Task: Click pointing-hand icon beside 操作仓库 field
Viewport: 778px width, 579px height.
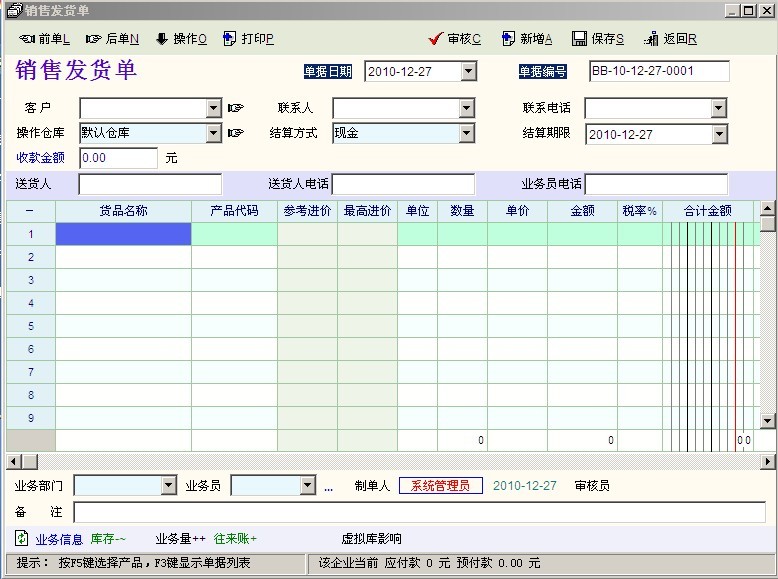Action: [x=236, y=133]
